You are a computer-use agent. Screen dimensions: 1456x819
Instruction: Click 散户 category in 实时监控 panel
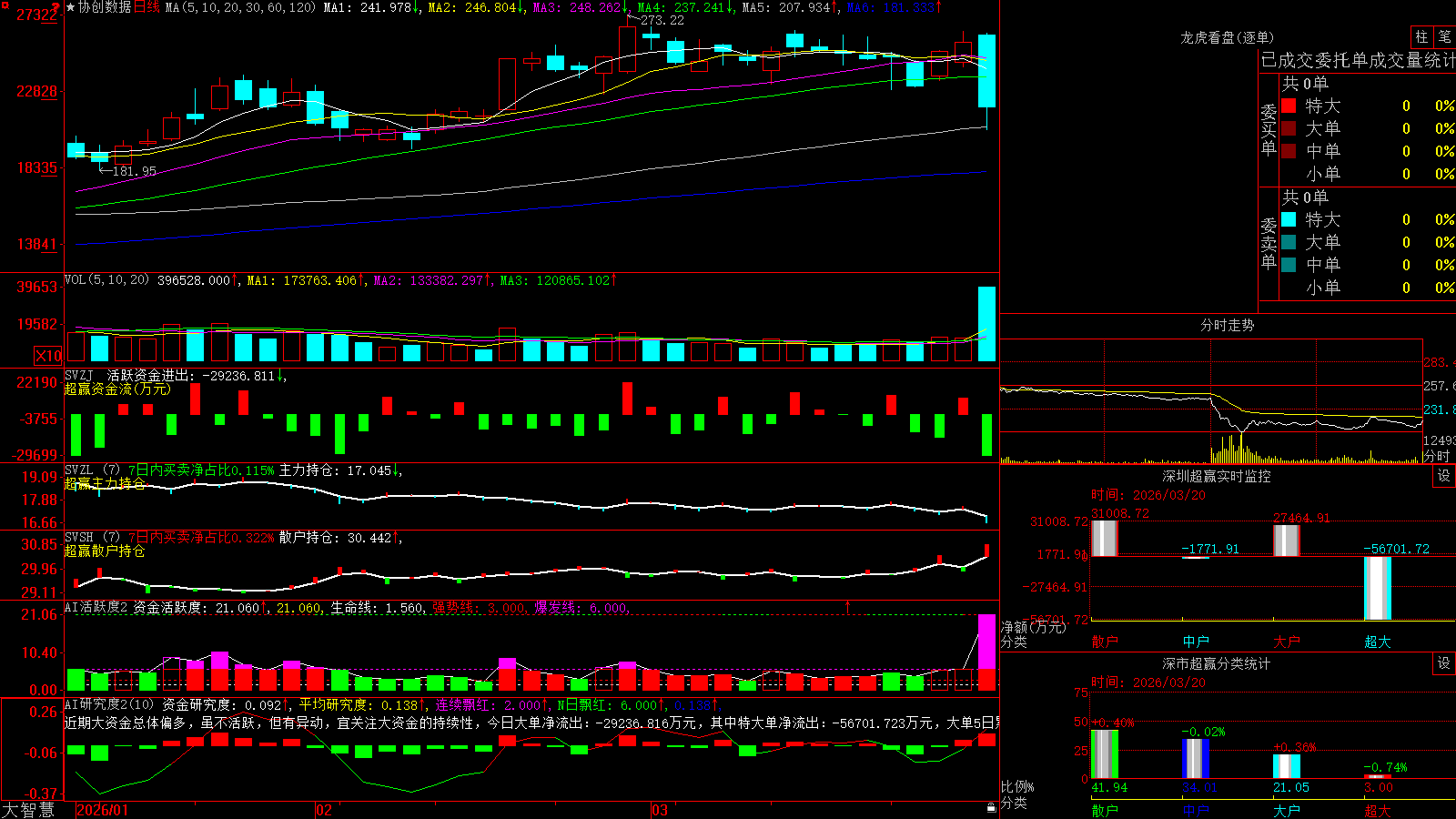(1105, 642)
